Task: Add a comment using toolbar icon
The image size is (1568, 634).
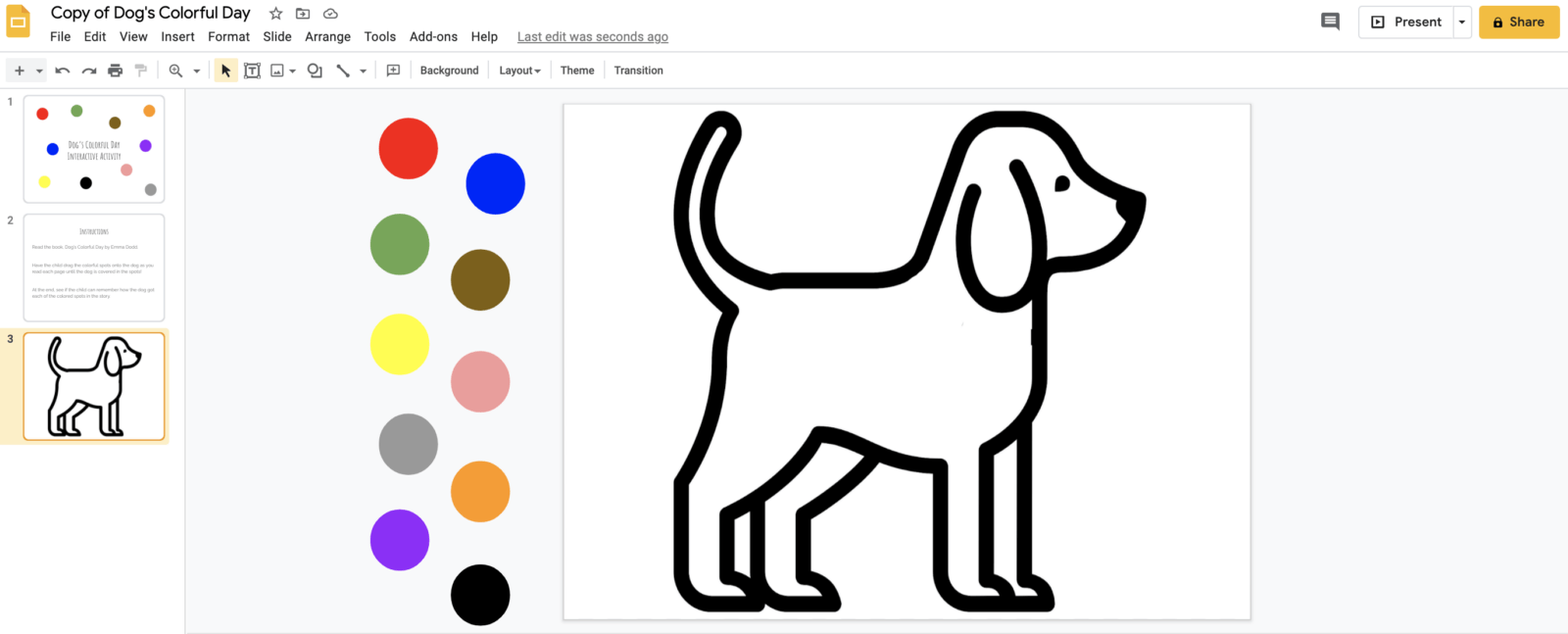Action: coord(393,71)
